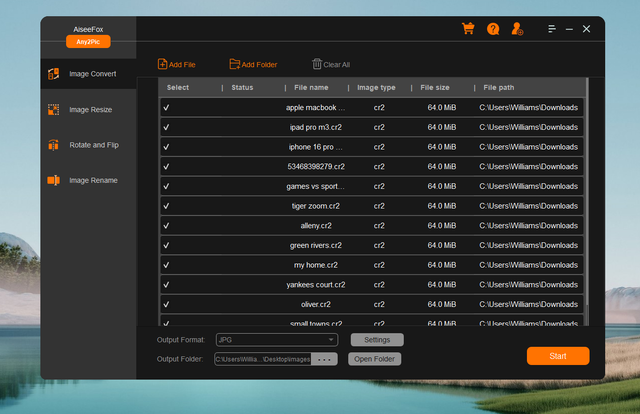This screenshot has height=414, width=640.
Task: Click the Image Convert sidebar icon
Action: point(53,74)
